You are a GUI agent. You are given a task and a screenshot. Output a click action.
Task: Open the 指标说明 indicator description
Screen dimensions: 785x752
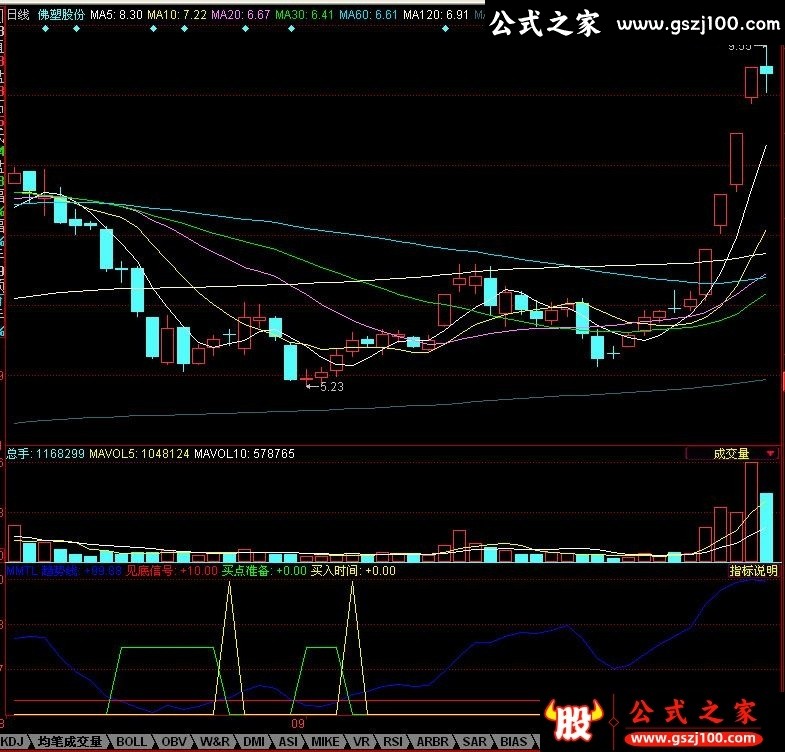[x=753, y=570]
